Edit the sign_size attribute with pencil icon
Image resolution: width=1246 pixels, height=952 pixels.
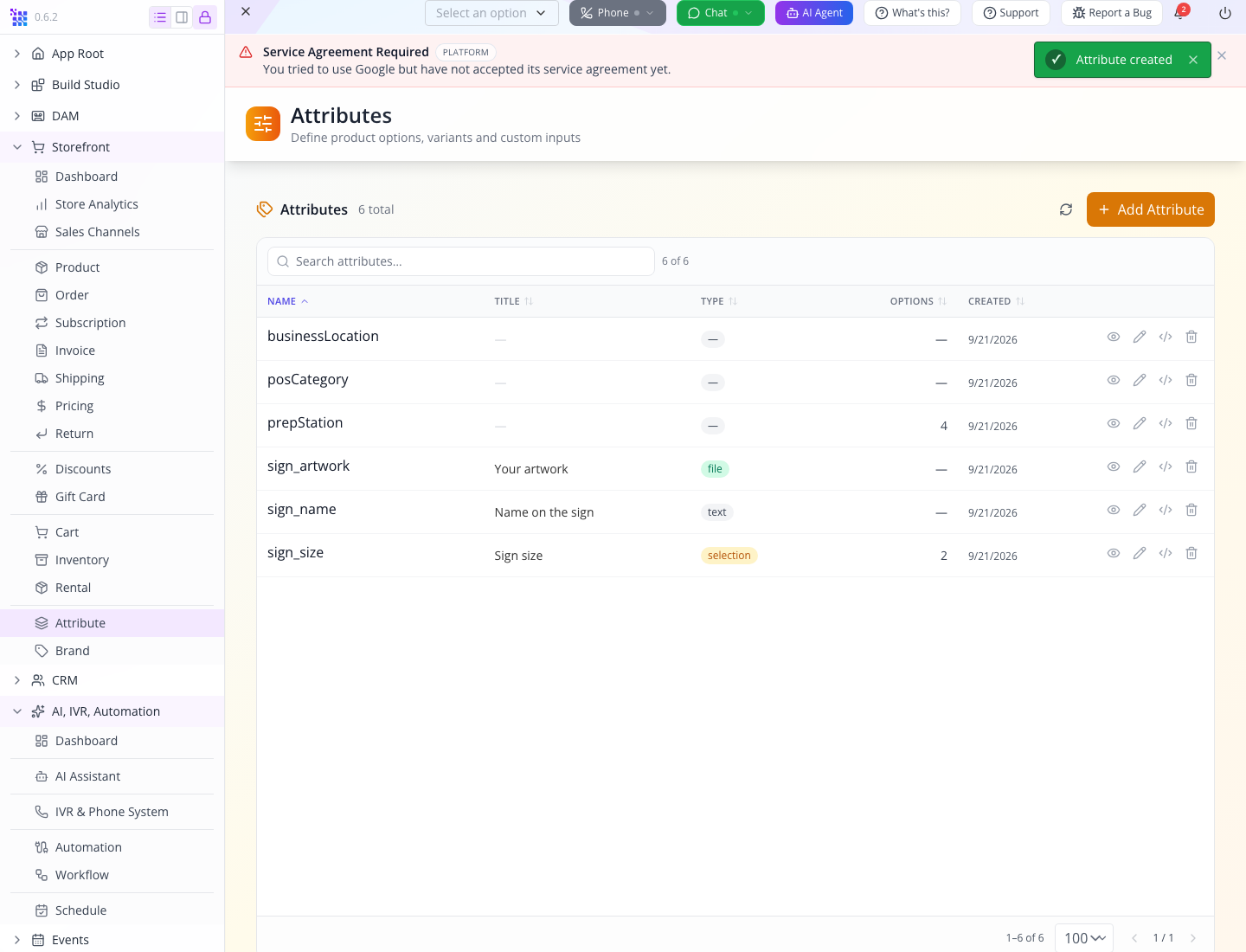(x=1140, y=553)
